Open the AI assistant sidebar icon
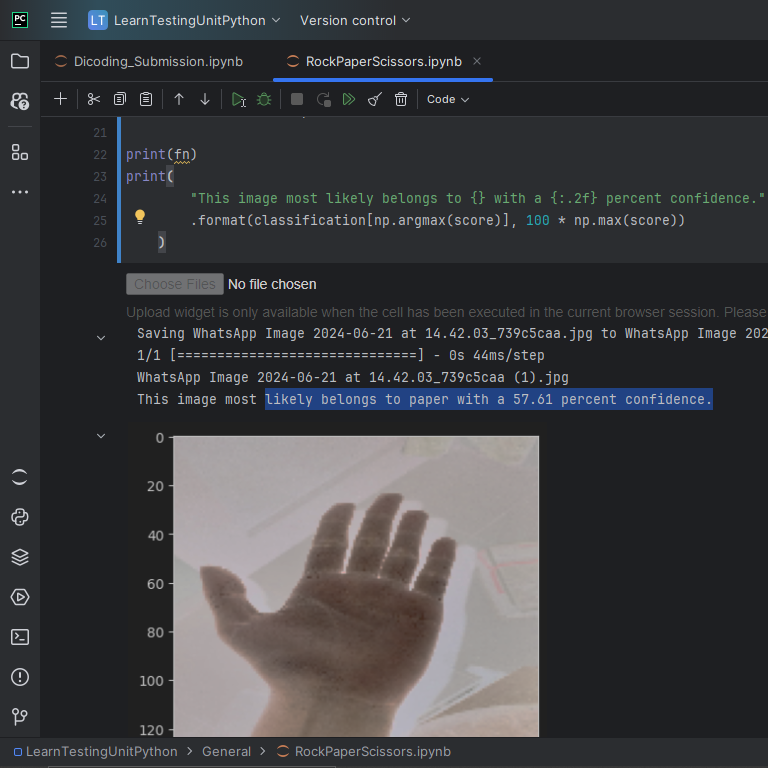The width and height of the screenshot is (768, 768). click(x=20, y=101)
